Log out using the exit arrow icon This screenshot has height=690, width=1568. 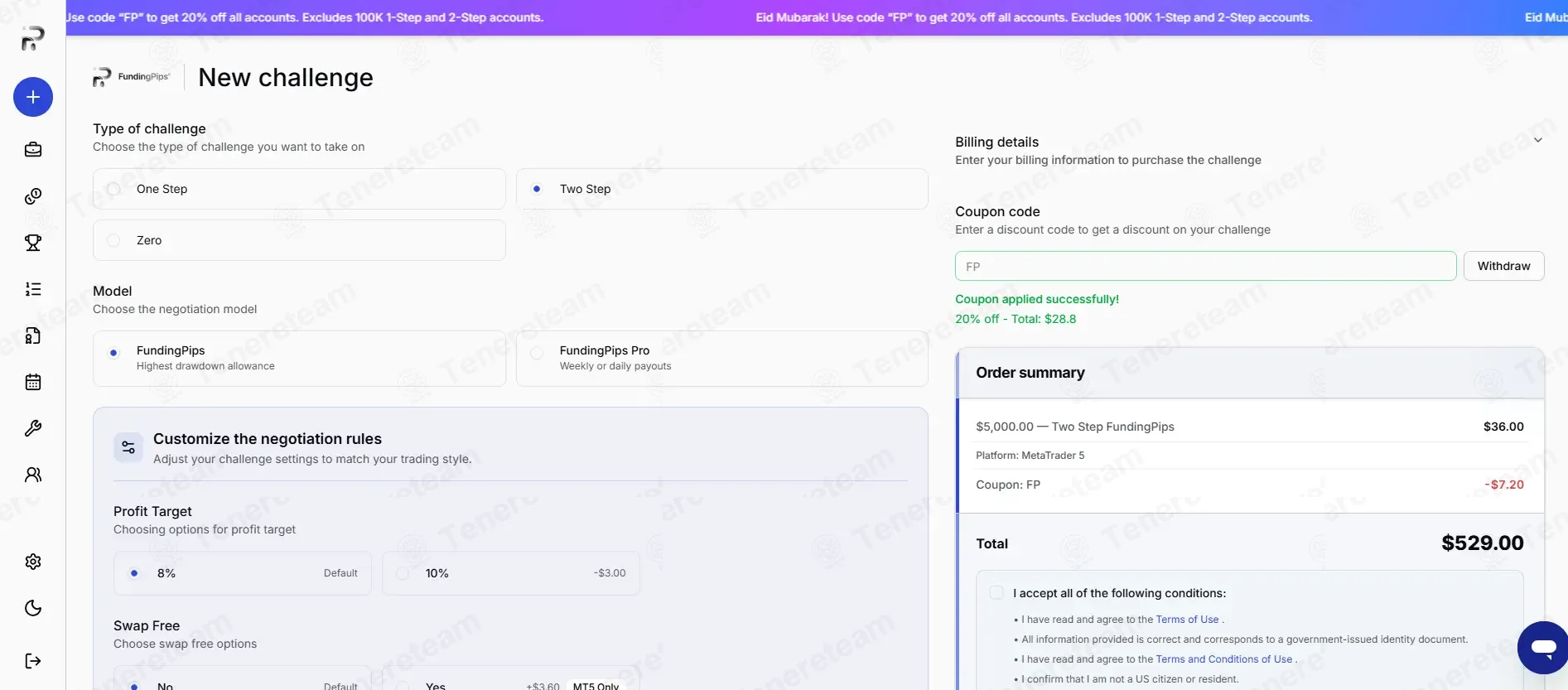(33, 661)
